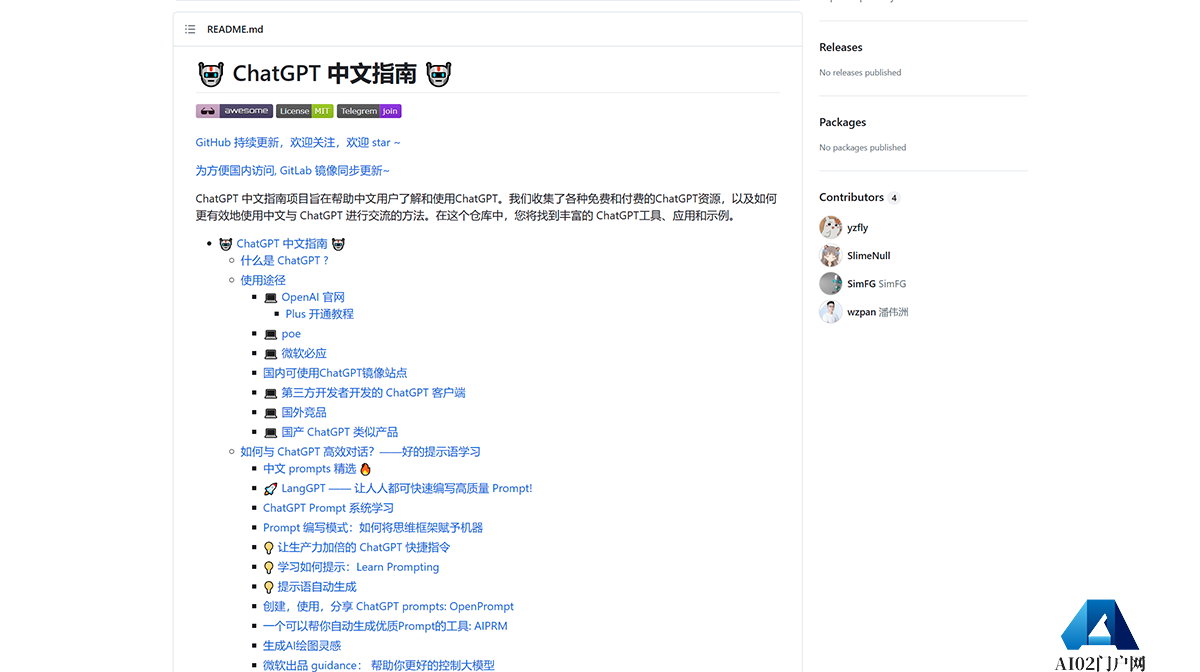Open SimFG contributor avatar
This screenshot has height=672, width=1200.
[830, 283]
